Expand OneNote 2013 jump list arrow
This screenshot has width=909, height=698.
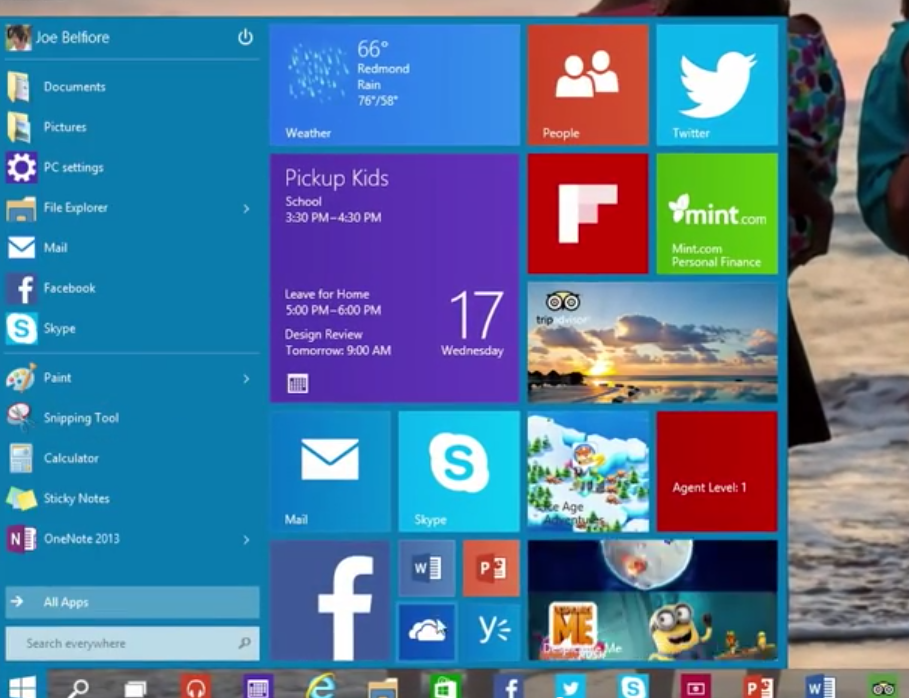point(246,540)
